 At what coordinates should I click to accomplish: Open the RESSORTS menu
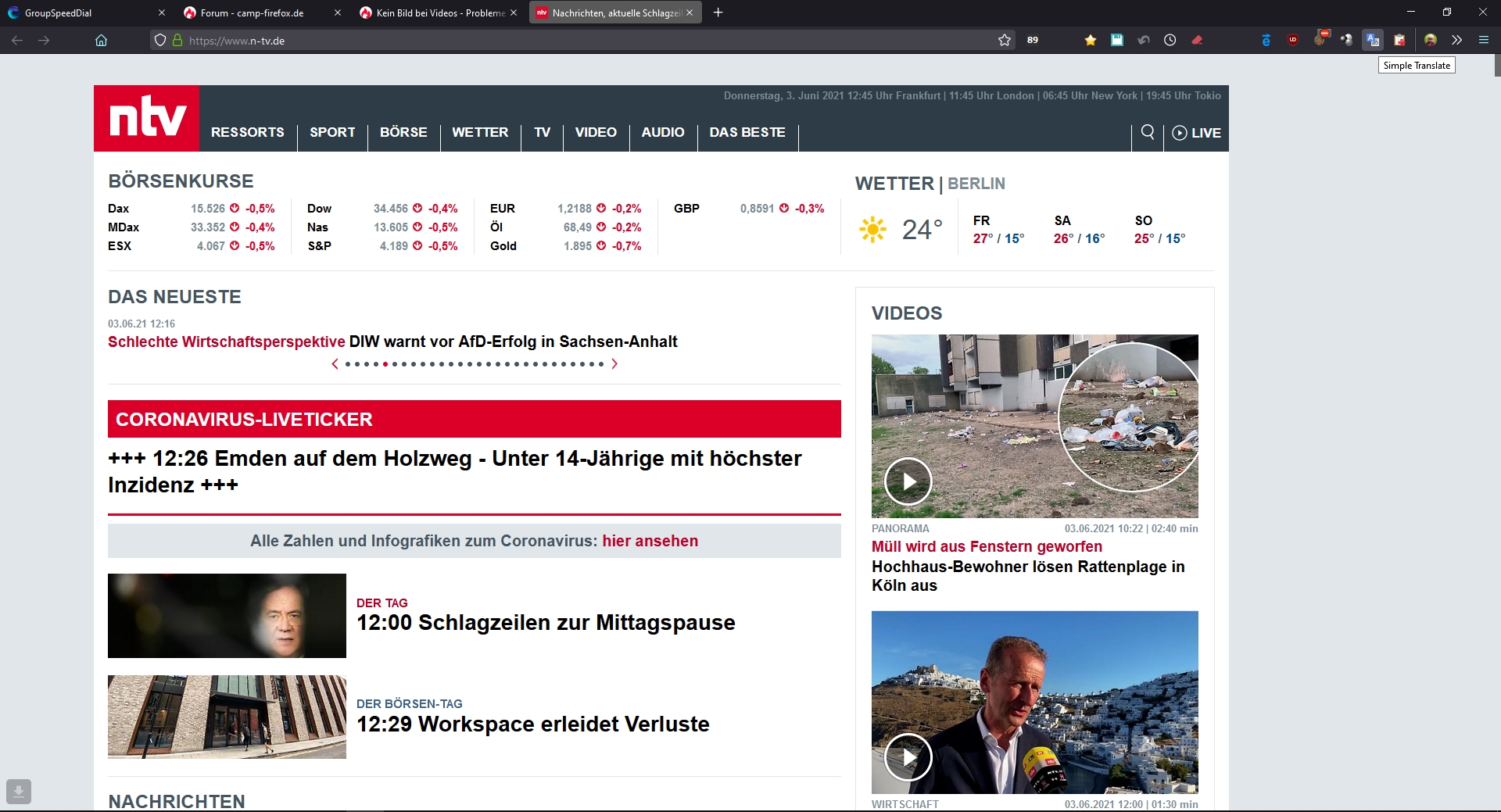point(248,133)
